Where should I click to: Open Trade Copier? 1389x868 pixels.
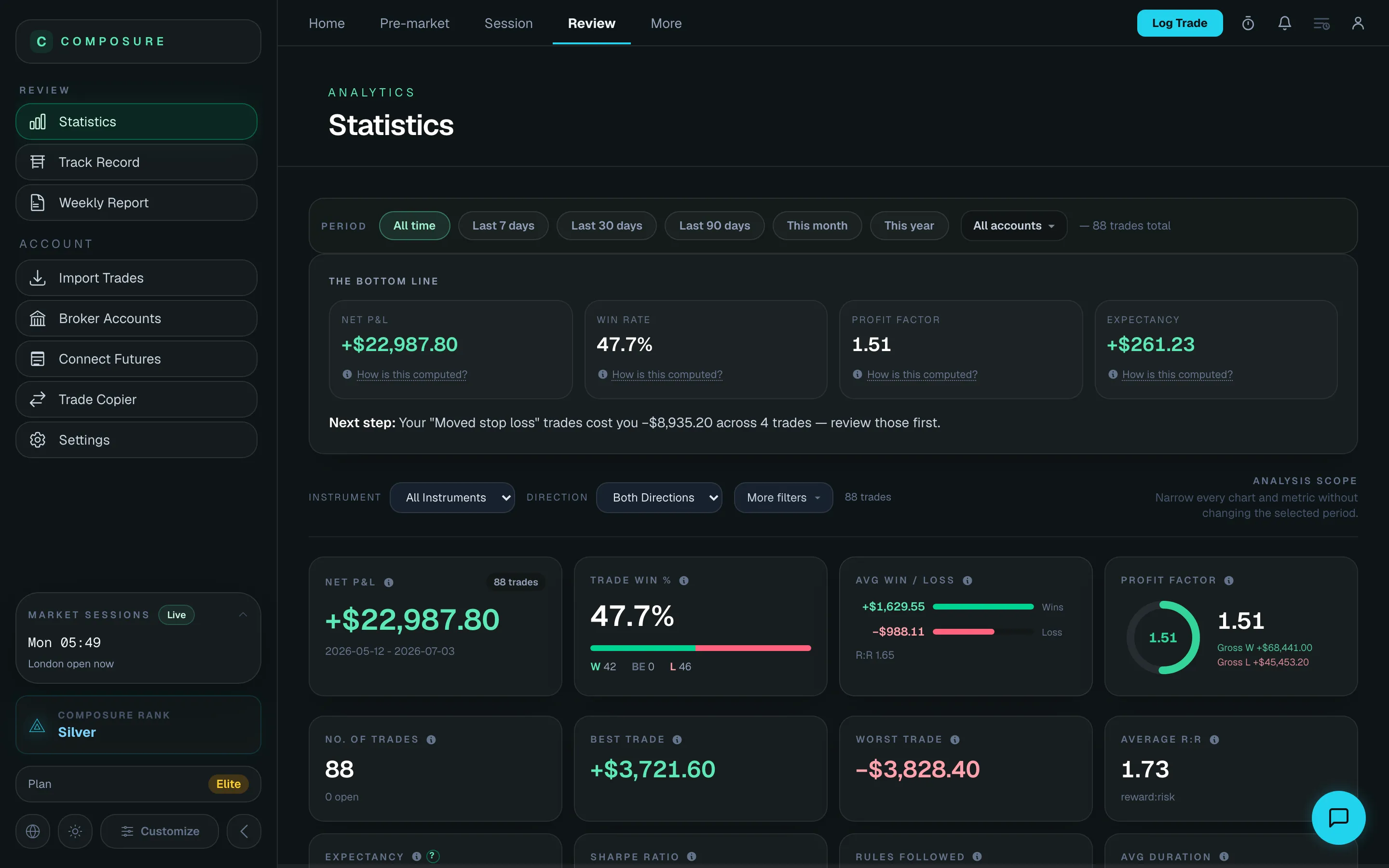point(136,399)
